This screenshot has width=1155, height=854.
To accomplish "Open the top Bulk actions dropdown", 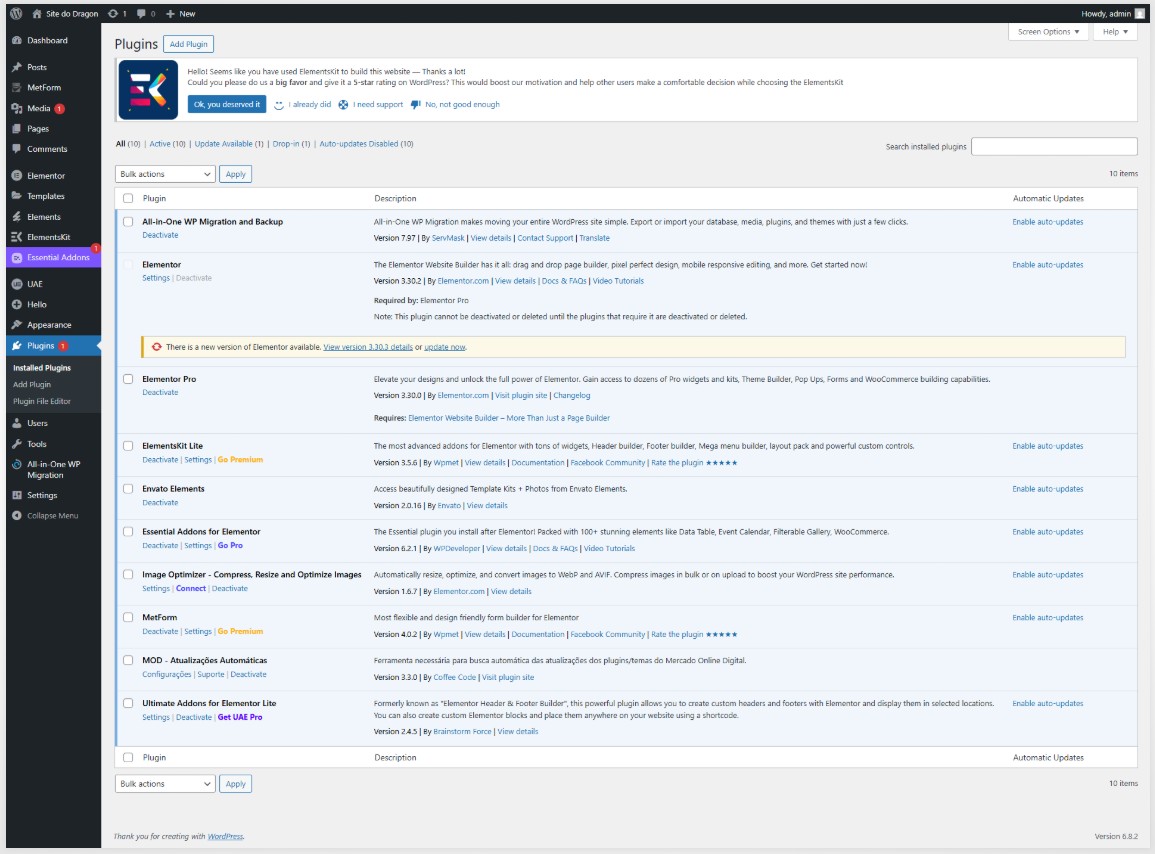I will (165, 174).
